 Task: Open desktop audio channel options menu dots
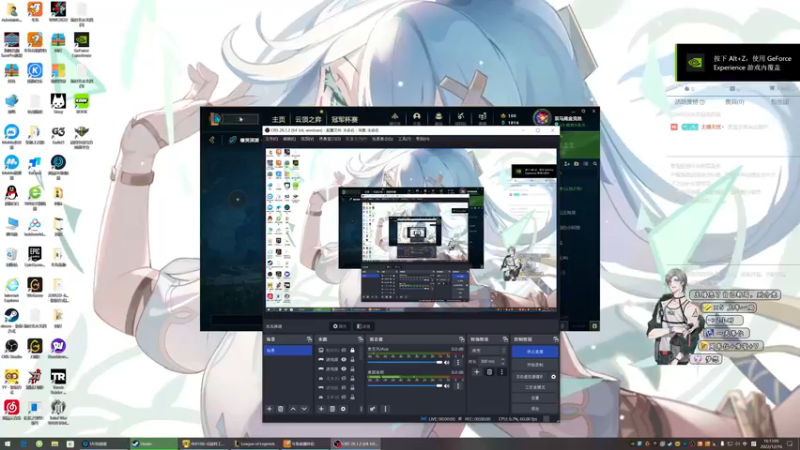click(458, 386)
